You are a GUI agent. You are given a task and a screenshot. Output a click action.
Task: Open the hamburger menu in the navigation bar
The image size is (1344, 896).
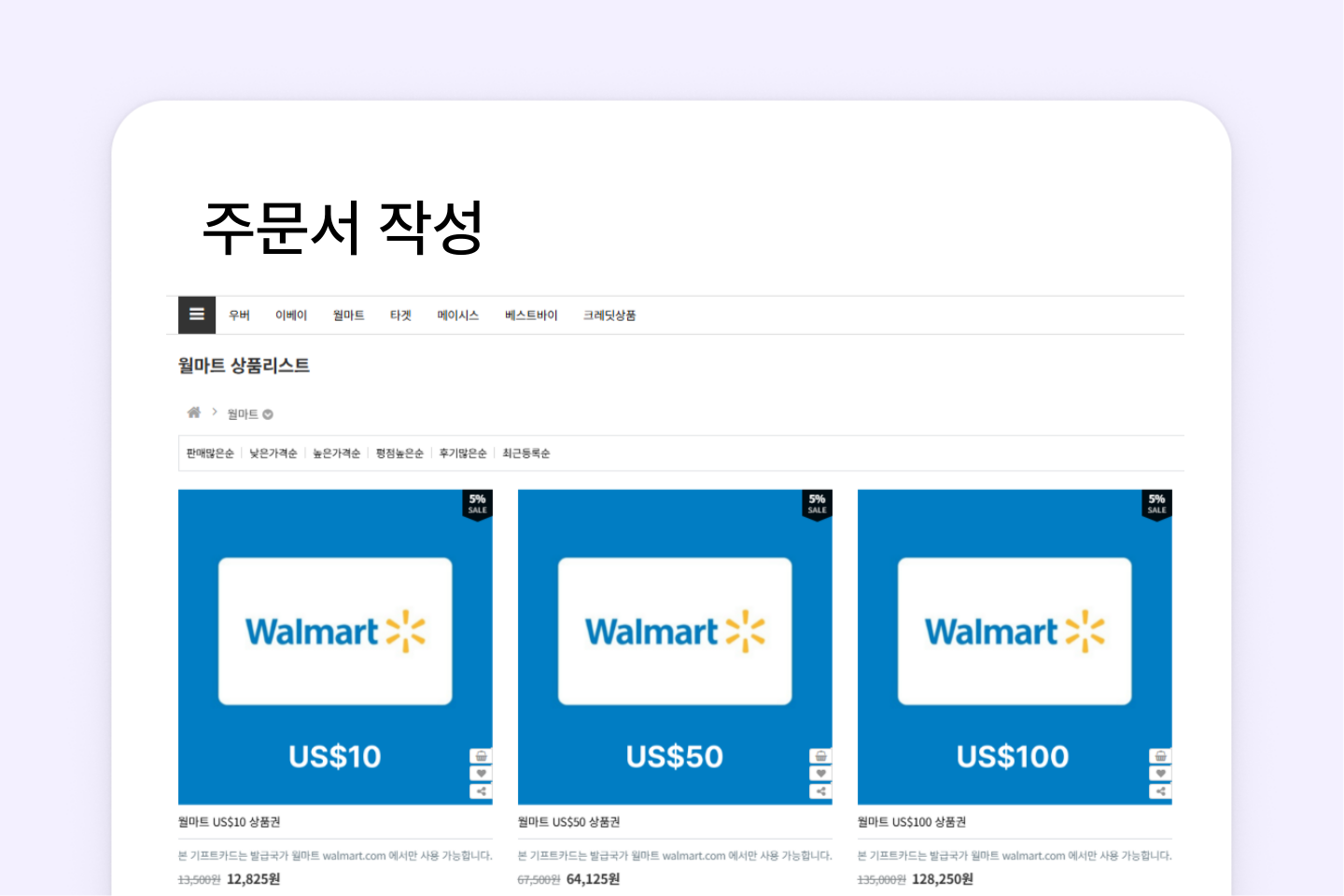pyautogui.click(x=197, y=315)
